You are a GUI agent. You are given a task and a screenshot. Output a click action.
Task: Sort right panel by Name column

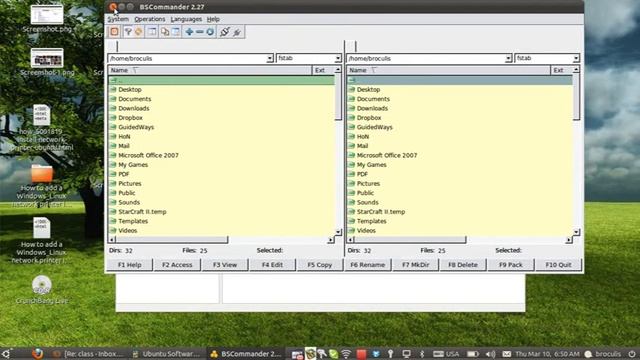point(448,70)
